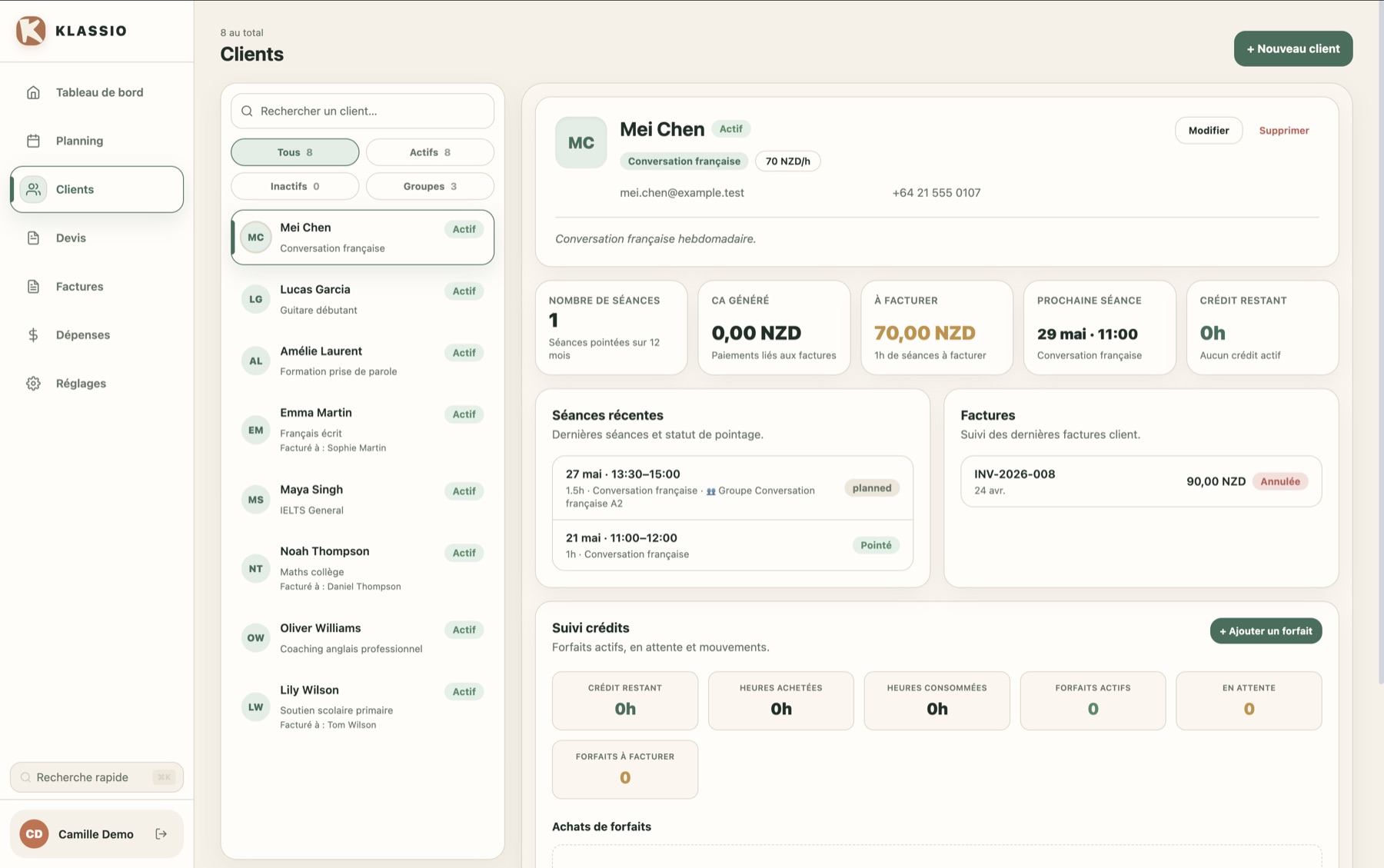Click the invoice icon beside Factures

(33, 286)
